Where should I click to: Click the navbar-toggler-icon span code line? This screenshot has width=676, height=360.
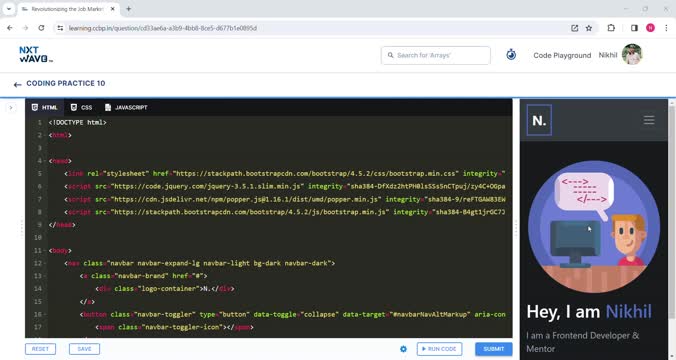click(x=174, y=327)
